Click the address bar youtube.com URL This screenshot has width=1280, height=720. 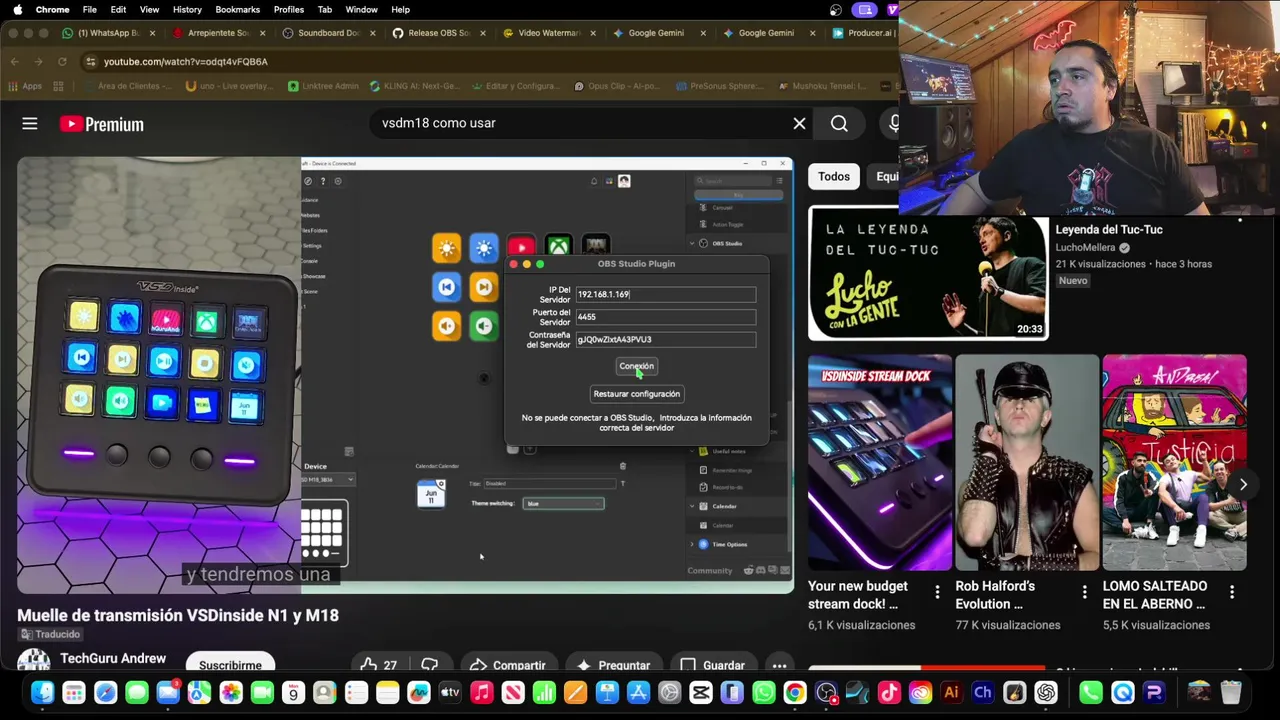coord(186,61)
